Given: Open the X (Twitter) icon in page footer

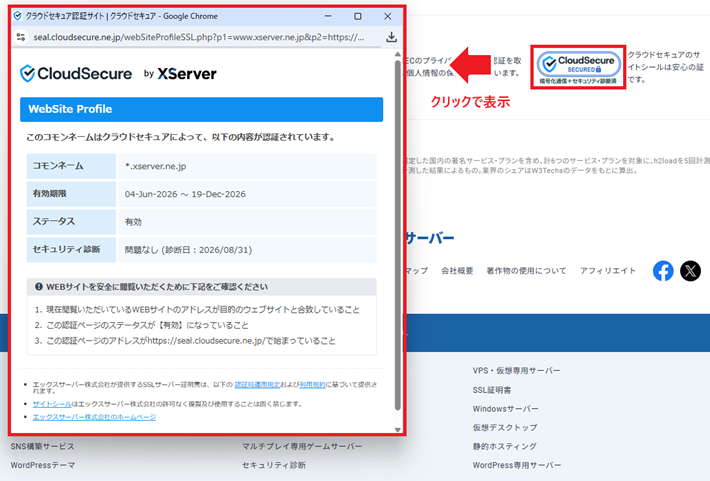Looking at the screenshot, I should [x=690, y=271].
